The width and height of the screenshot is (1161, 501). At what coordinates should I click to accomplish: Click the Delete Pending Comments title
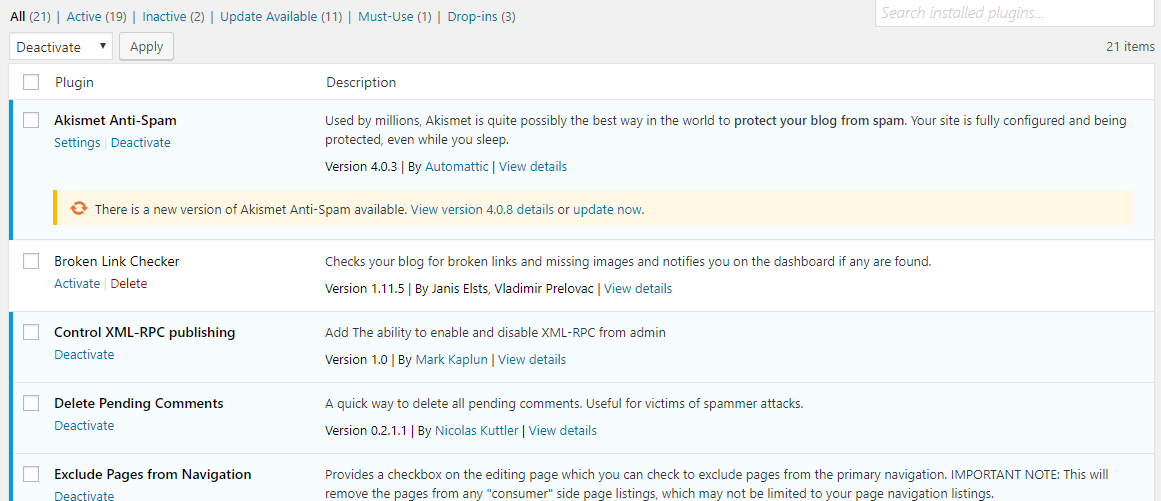(139, 403)
